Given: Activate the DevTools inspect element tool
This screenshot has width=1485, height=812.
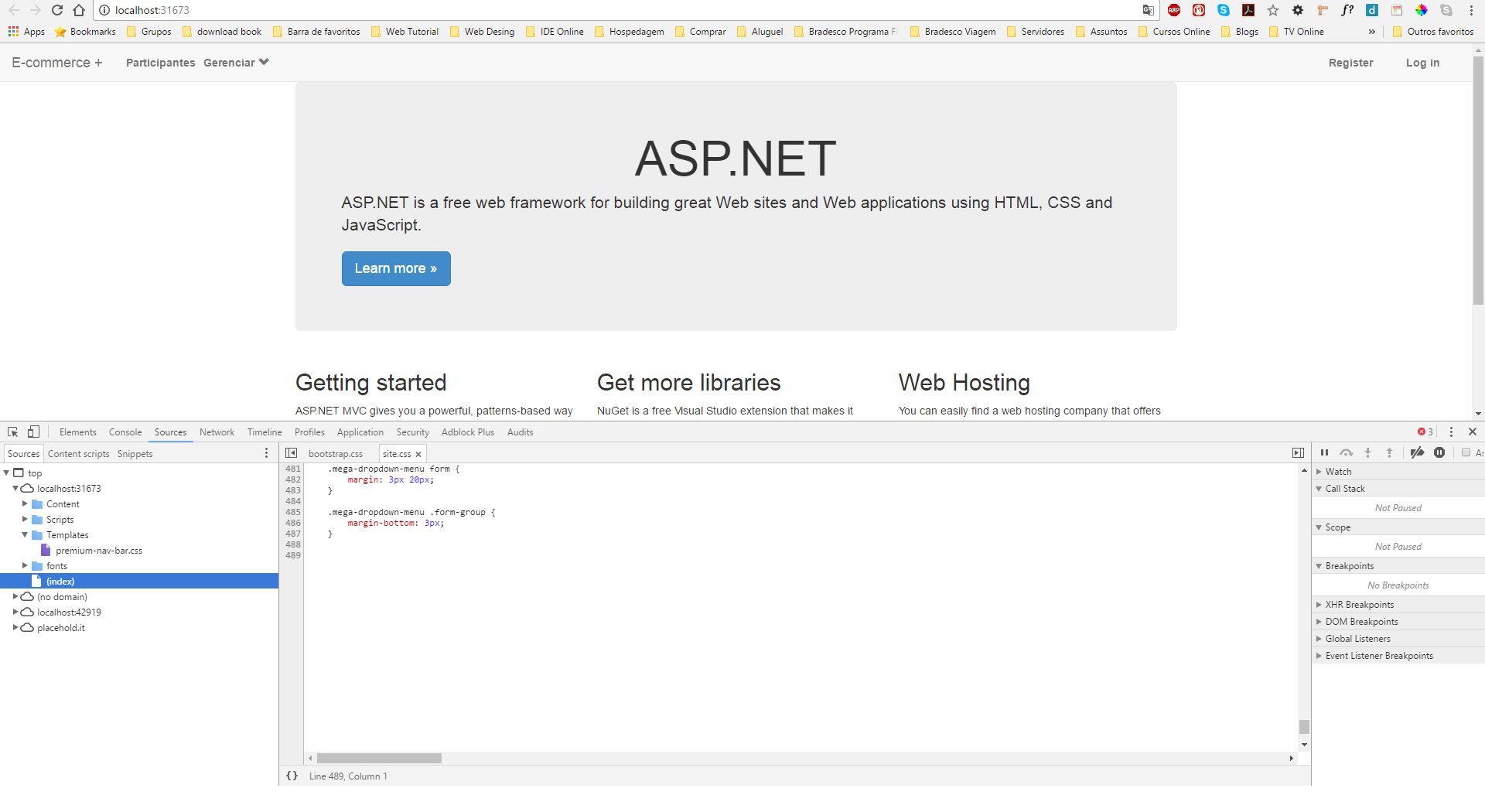Looking at the screenshot, I should (x=13, y=432).
